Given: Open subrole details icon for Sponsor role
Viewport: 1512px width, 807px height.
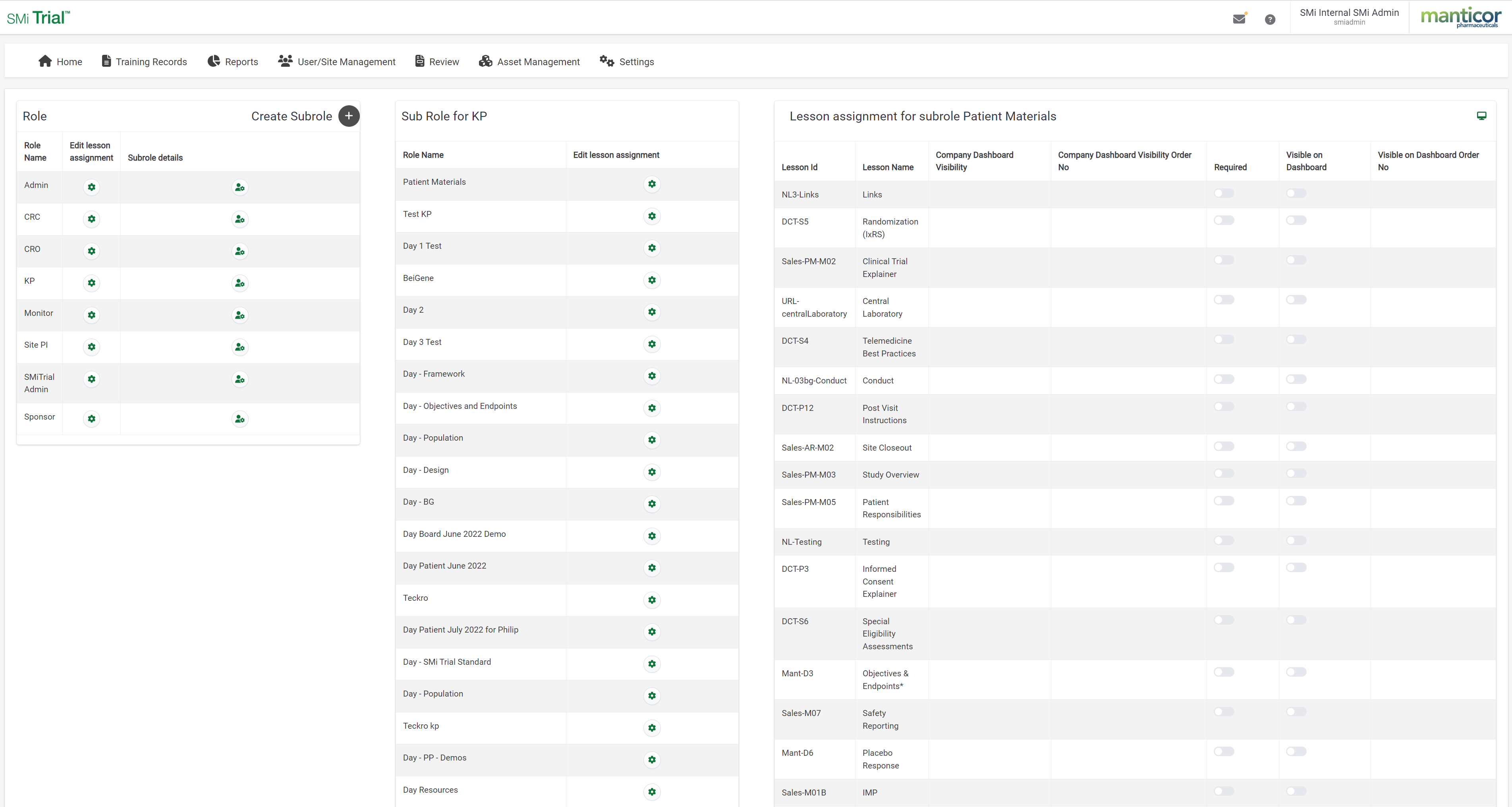Looking at the screenshot, I should tap(239, 419).
